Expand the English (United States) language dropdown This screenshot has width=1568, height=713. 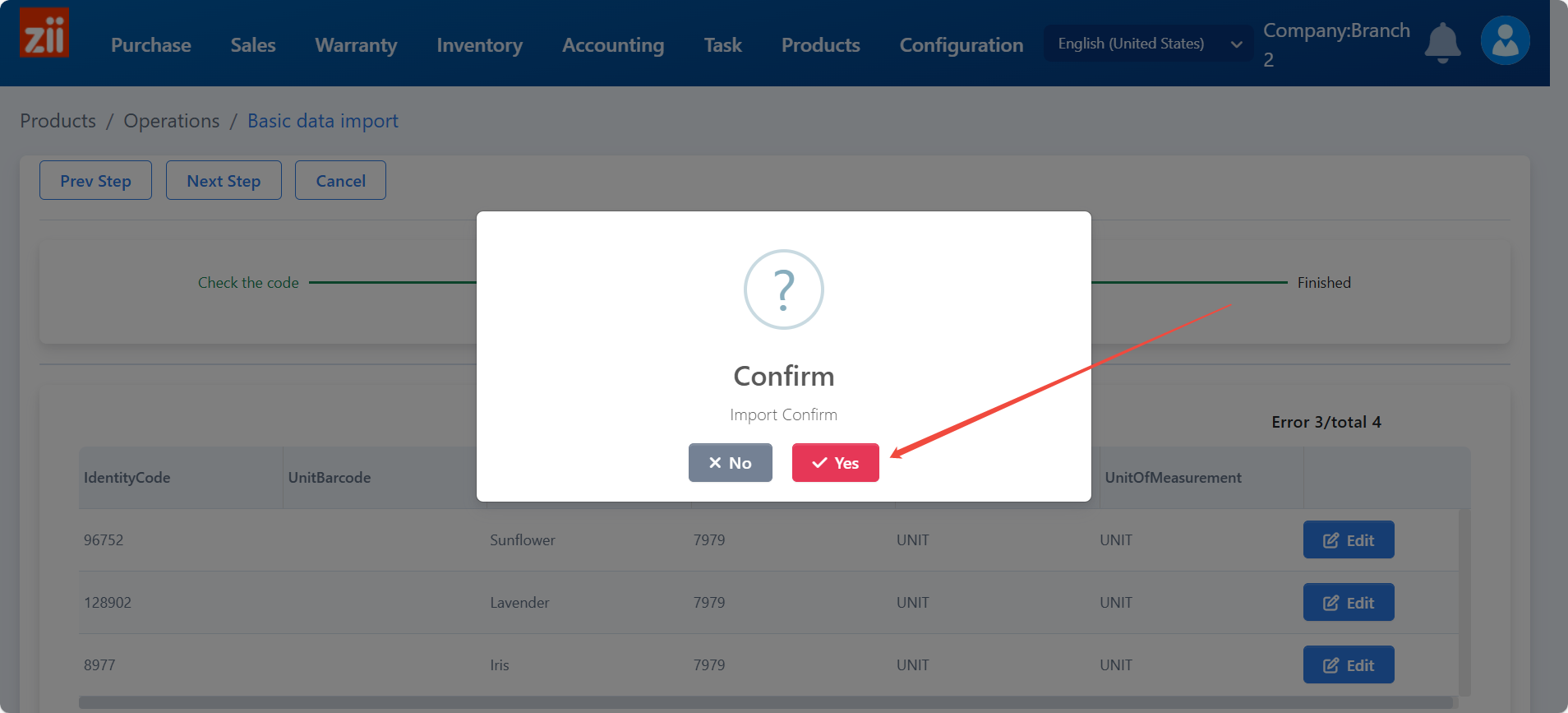pos(1148,44)
